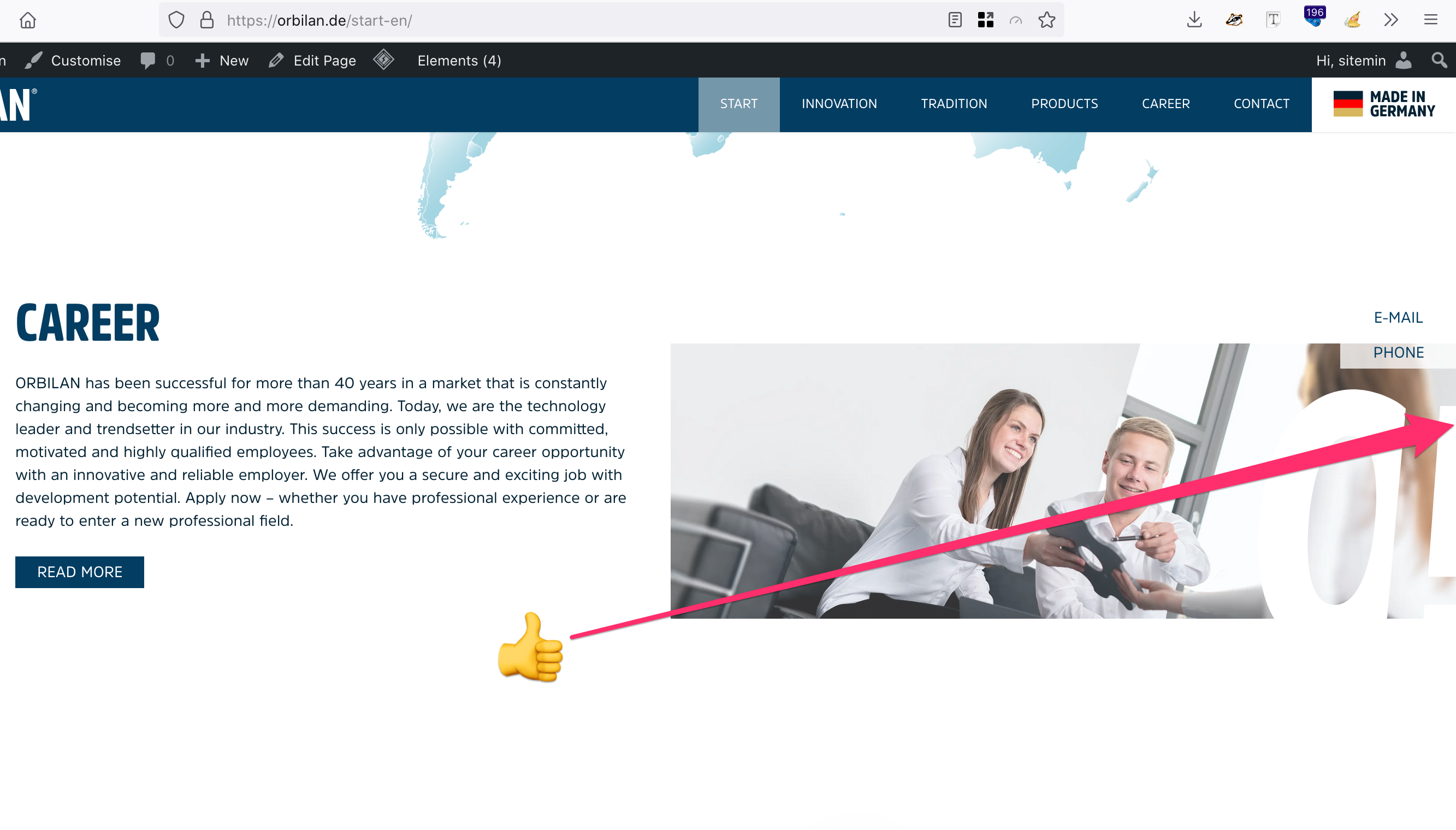Open admin bar search magnifier
1456x830 pixels.
click(1439, 61)
